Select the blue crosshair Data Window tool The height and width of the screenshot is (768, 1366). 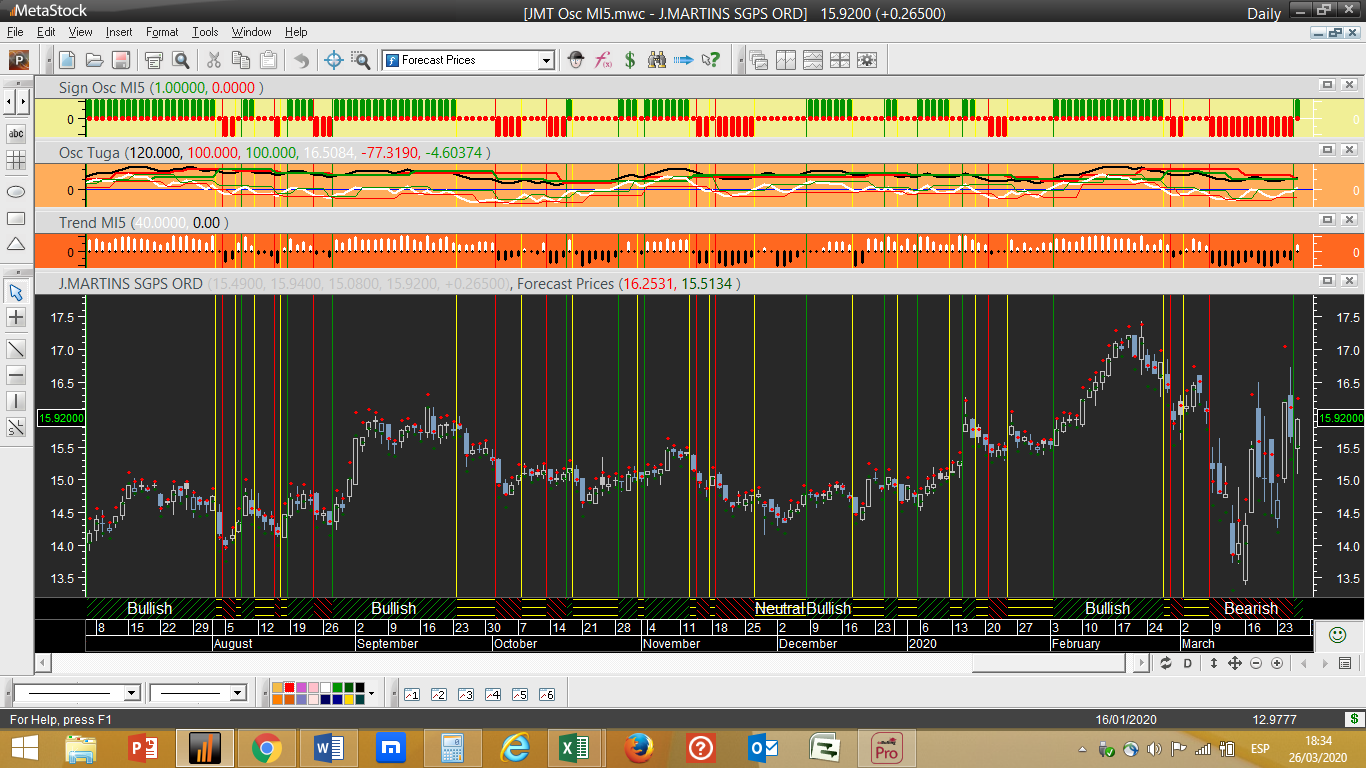coord(335,60)
